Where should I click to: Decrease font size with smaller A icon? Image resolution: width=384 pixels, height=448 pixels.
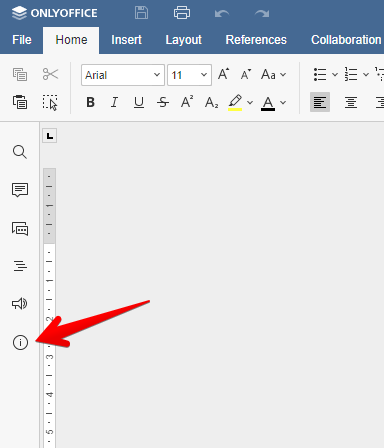tap(246, 74)
